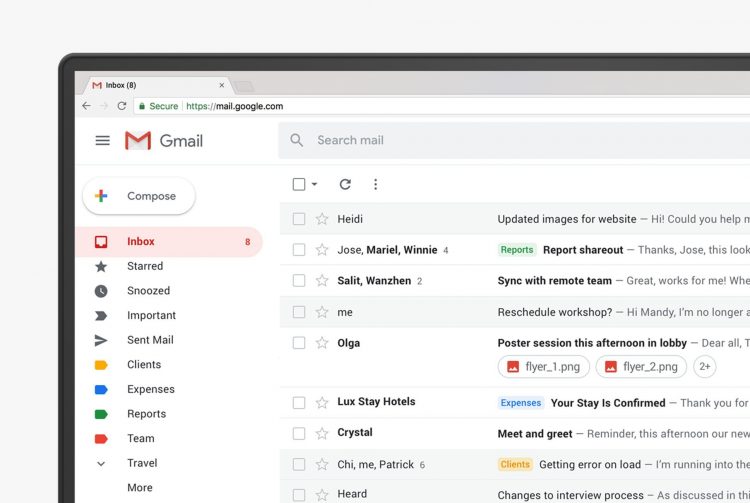
Task: Open the Travel label
Action: 142,463
